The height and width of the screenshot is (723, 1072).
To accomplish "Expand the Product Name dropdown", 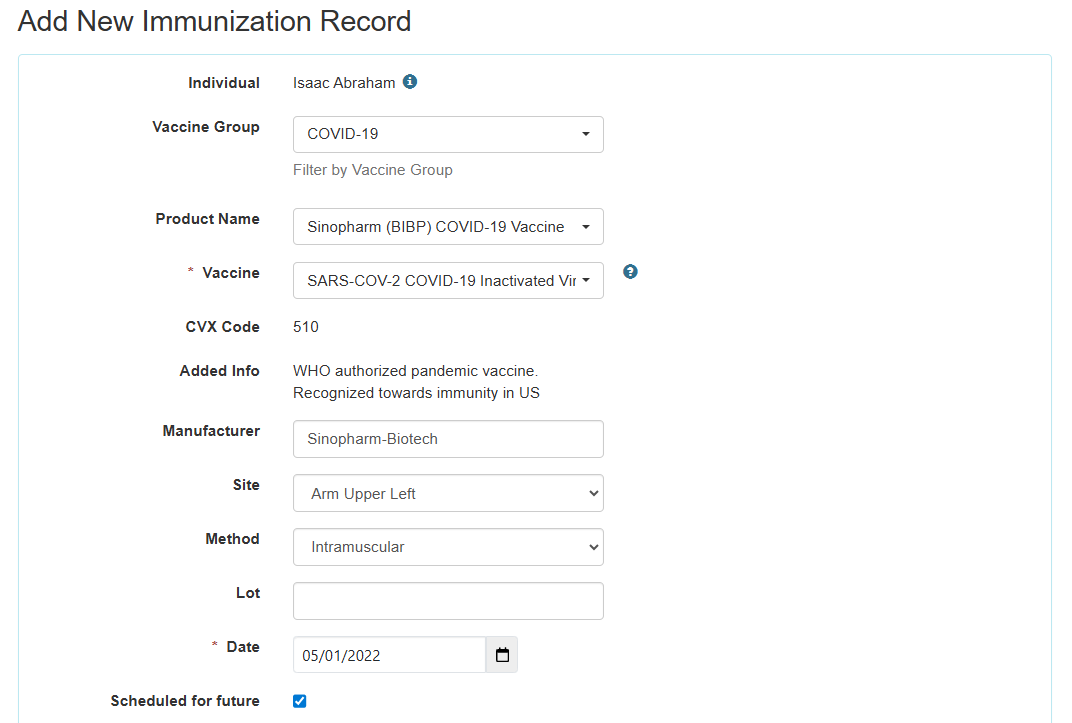I will coord(448,226).
